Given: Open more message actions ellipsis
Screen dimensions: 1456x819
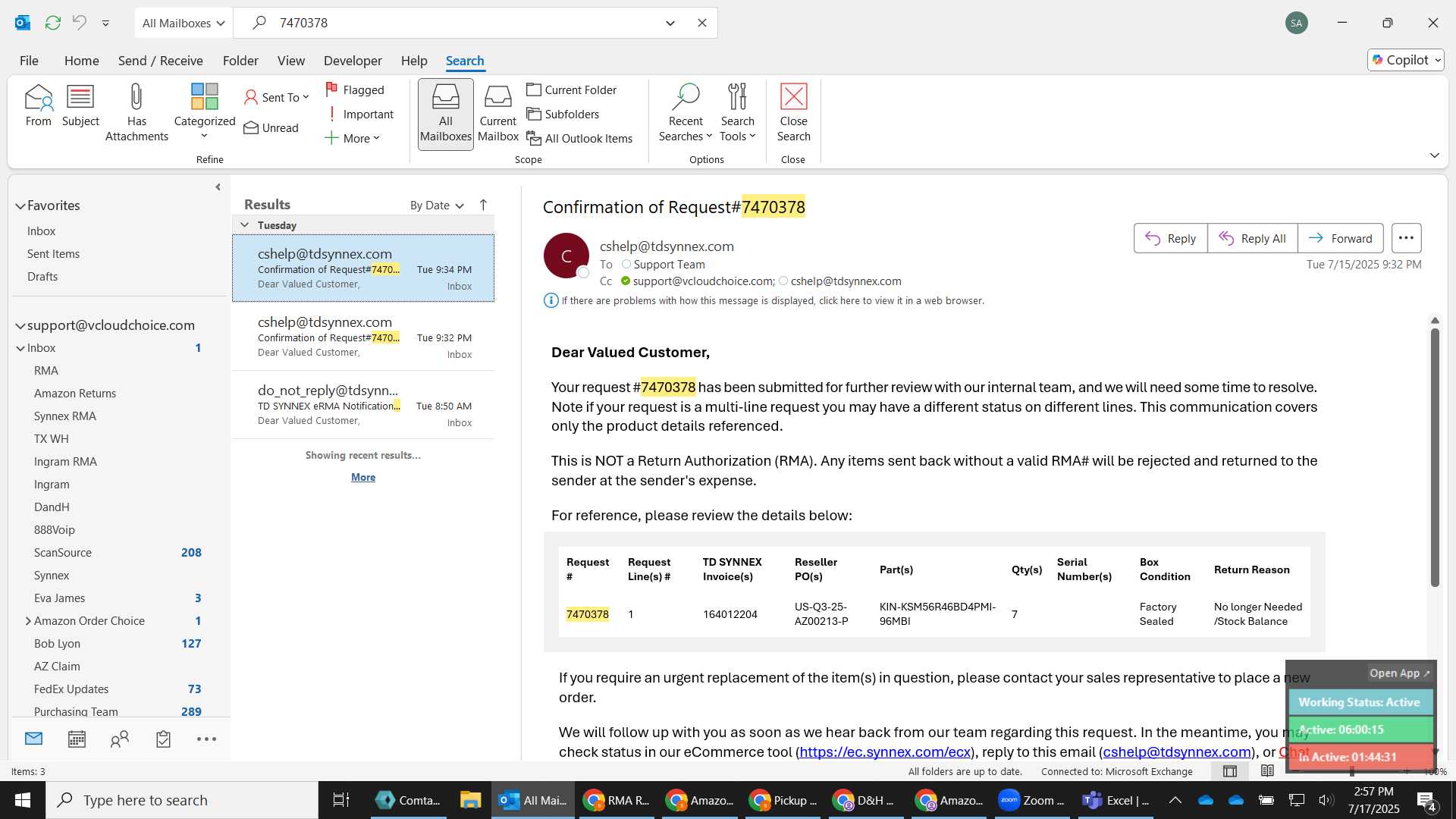Looking at the screenshot, I should coord(1406,238).
